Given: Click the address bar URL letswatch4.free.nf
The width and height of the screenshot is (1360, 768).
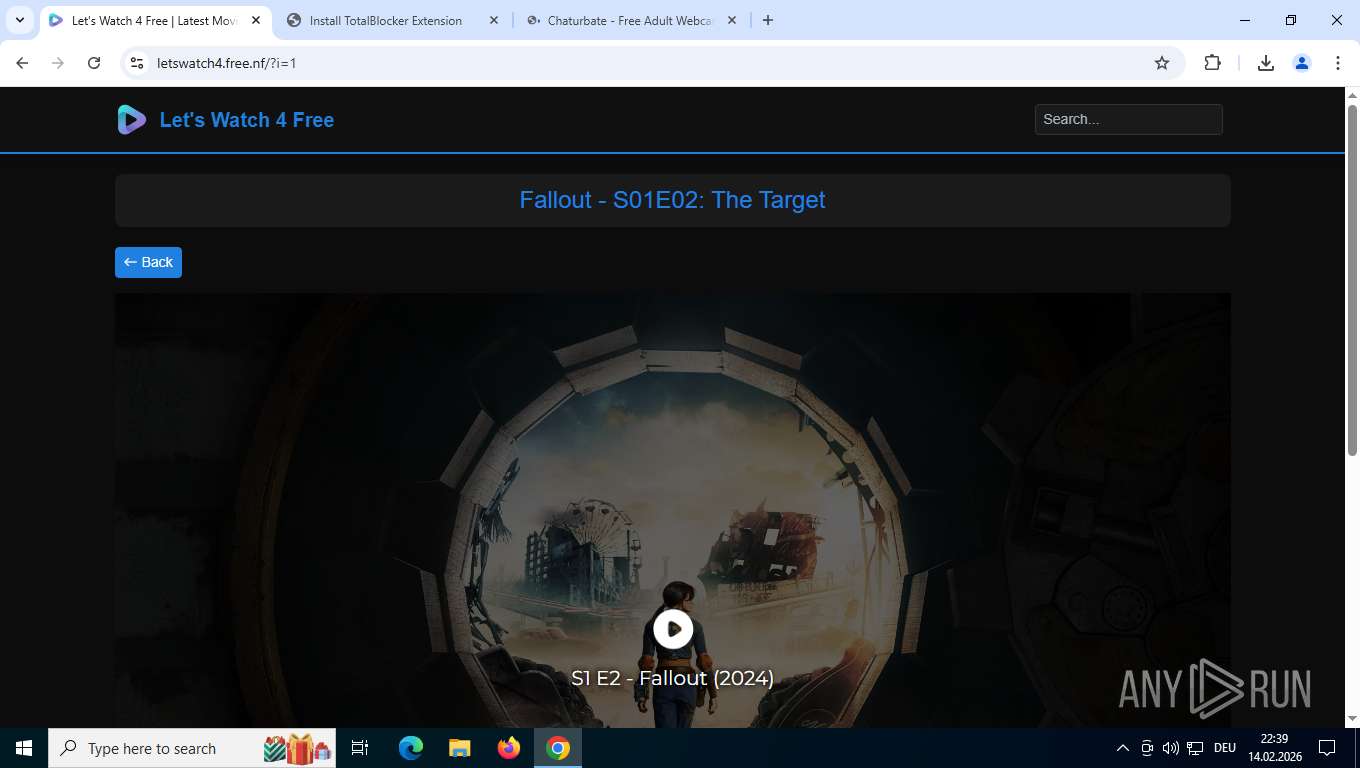Looking at the screenshot, I should 226,63.
